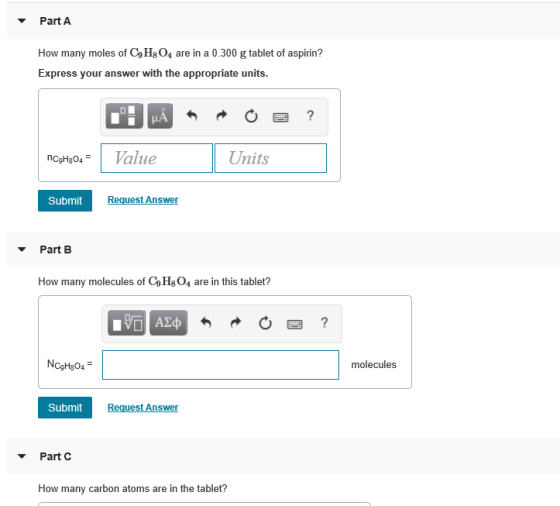
Task: Undo last entry in Part B
Action: pyautogui.click(x=206, y=323)
